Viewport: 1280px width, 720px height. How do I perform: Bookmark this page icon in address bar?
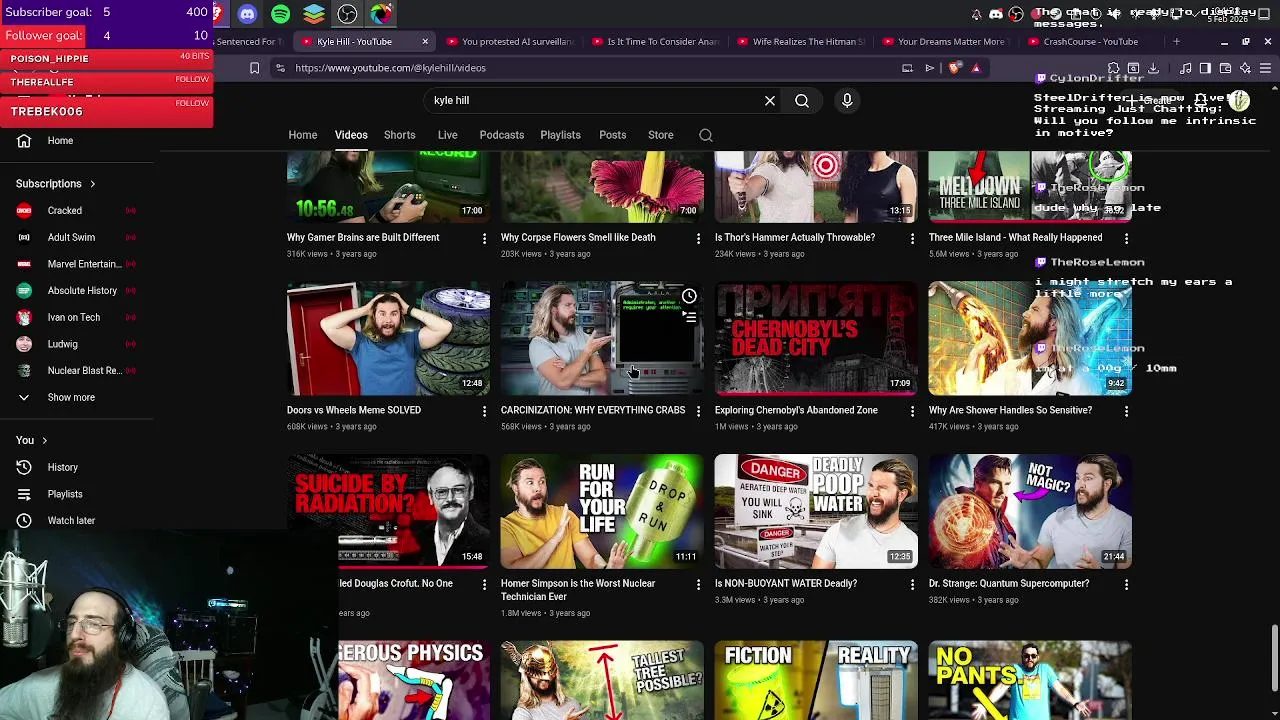pyautogui.click(x=254, y=68)
